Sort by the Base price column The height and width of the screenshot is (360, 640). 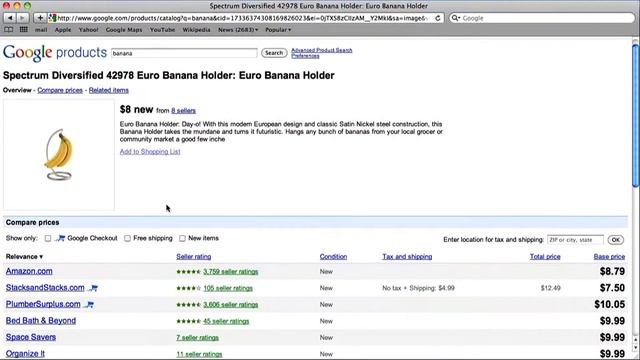(609, 257)
